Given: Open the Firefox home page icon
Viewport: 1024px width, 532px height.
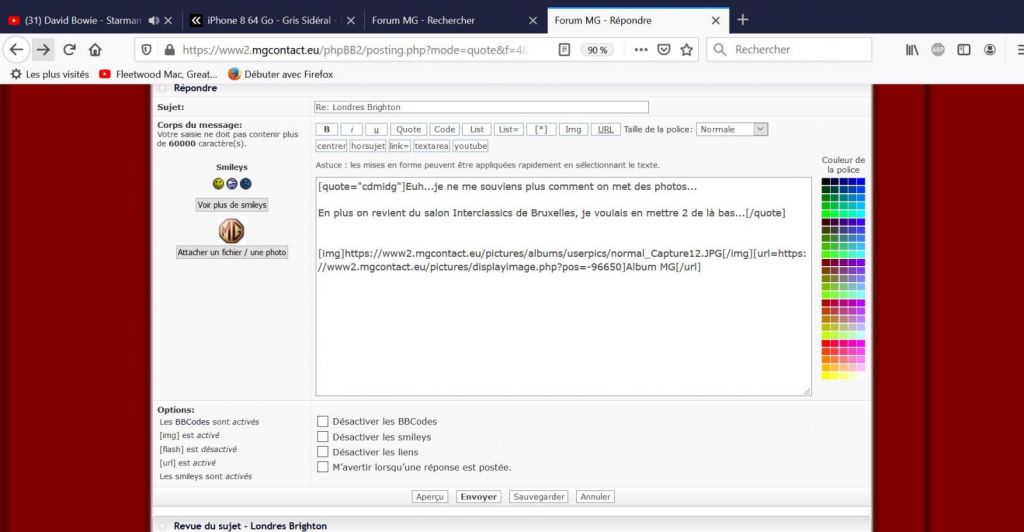Looking at the screenshot, I should (95, 50).
